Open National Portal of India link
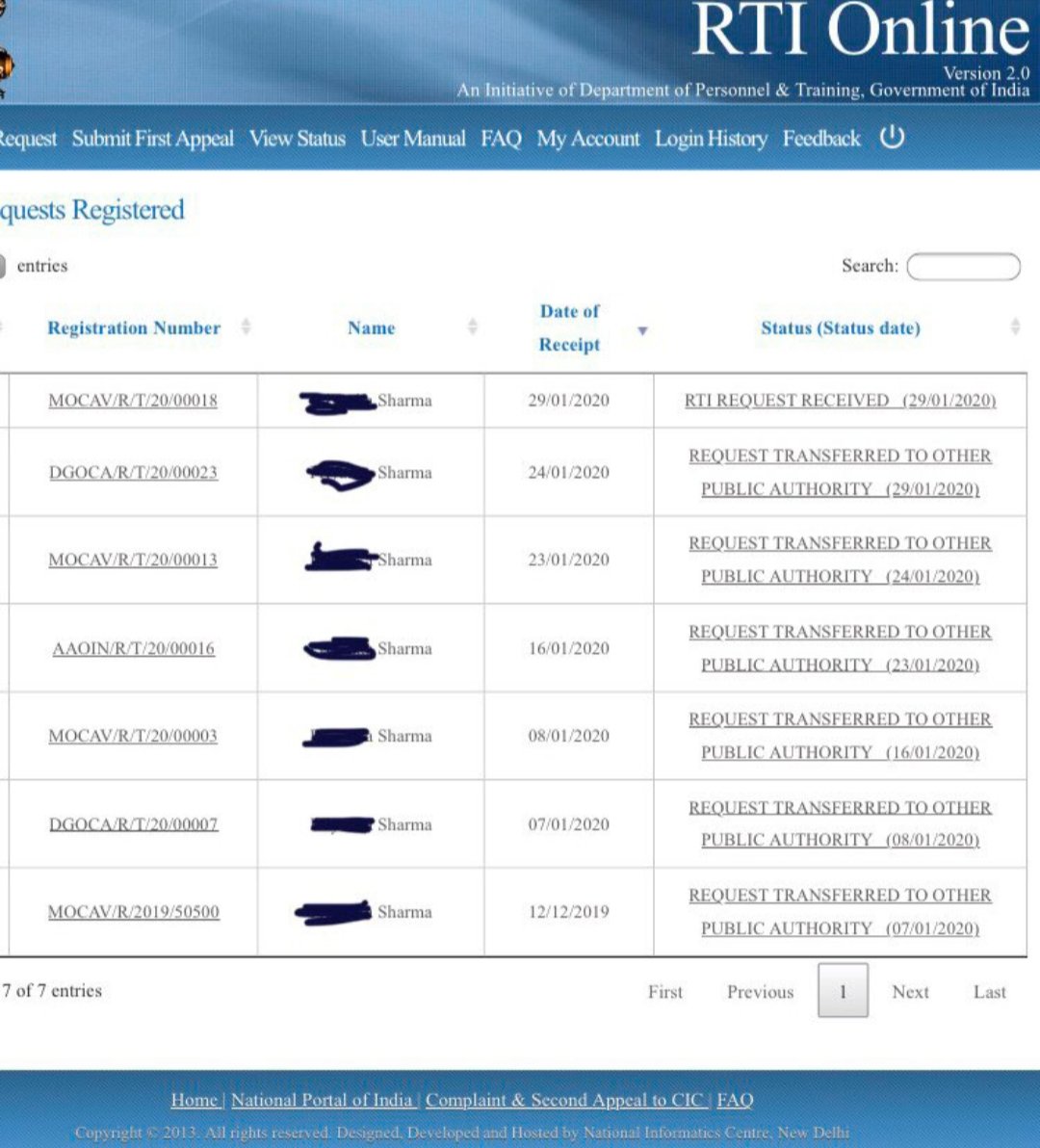This screenshot has height=1148, width=1040. tap(322, 1101)
